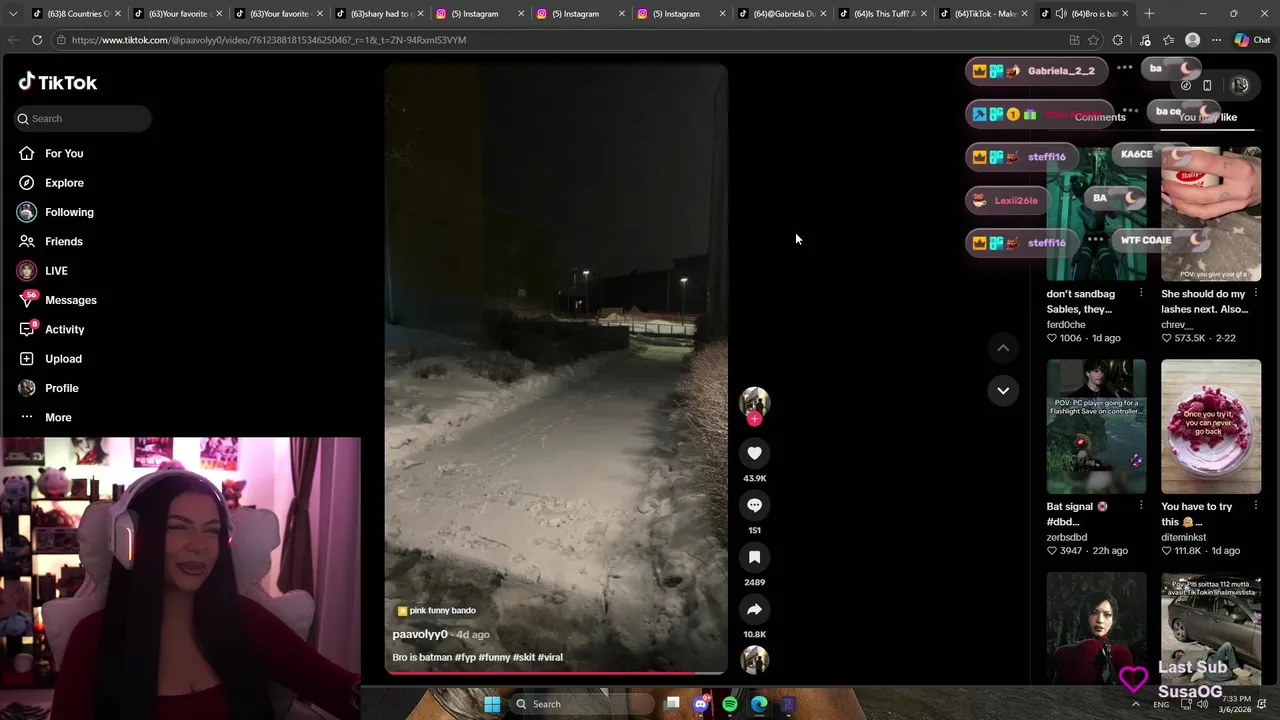Open the lashes video thumbnail
Image resolution: width=1280 pixels, height=720 pixels.
[x=1211, y=214]
